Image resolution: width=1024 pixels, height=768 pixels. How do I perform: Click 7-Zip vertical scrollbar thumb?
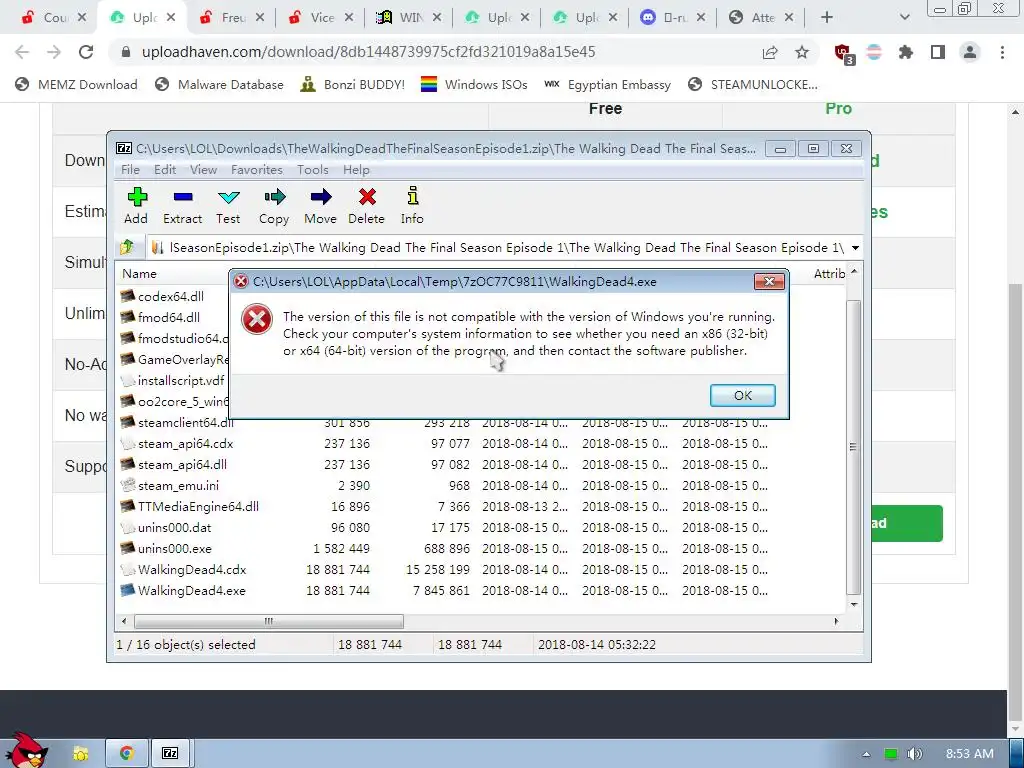[853, 447]
